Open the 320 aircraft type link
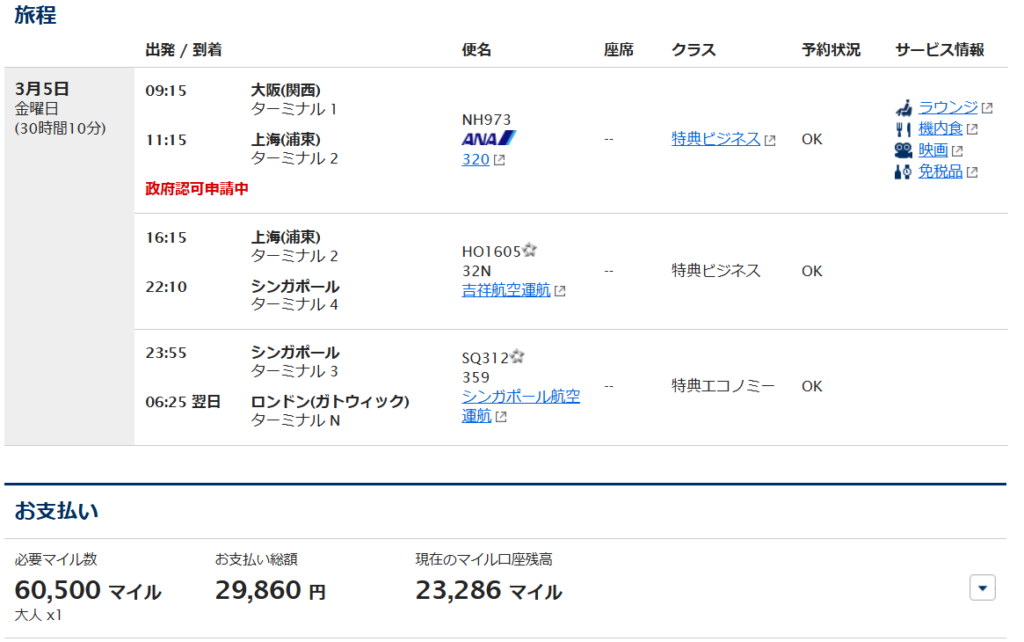The image size is (1024, 642). [475, 159]
